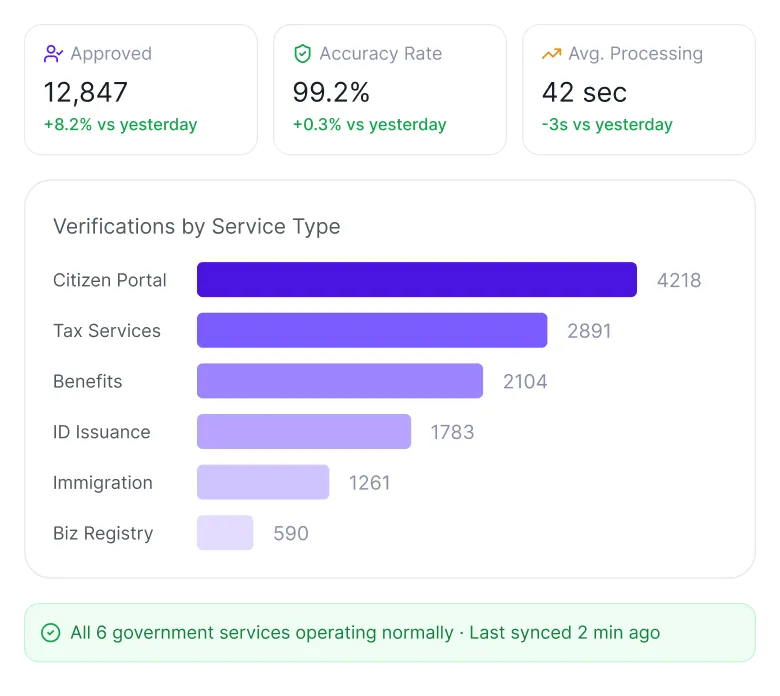Click the '2104' value
This screenshot has height=696, width=780.
click(525, 382)
